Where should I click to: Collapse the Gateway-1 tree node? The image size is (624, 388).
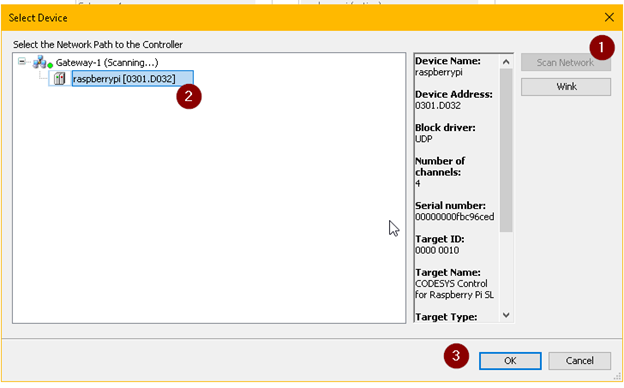(x=22, y=61)
